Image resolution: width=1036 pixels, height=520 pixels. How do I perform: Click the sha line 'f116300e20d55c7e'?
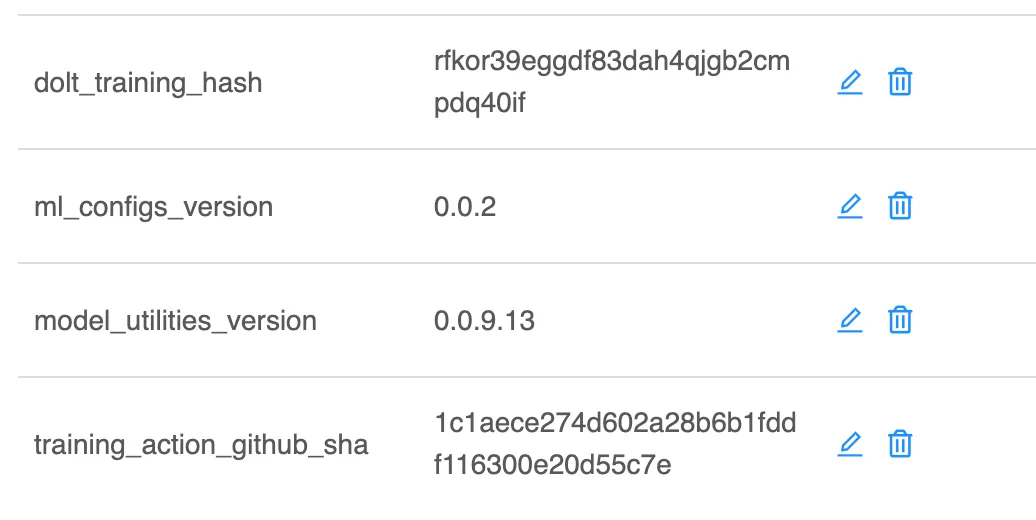(553, 466)
